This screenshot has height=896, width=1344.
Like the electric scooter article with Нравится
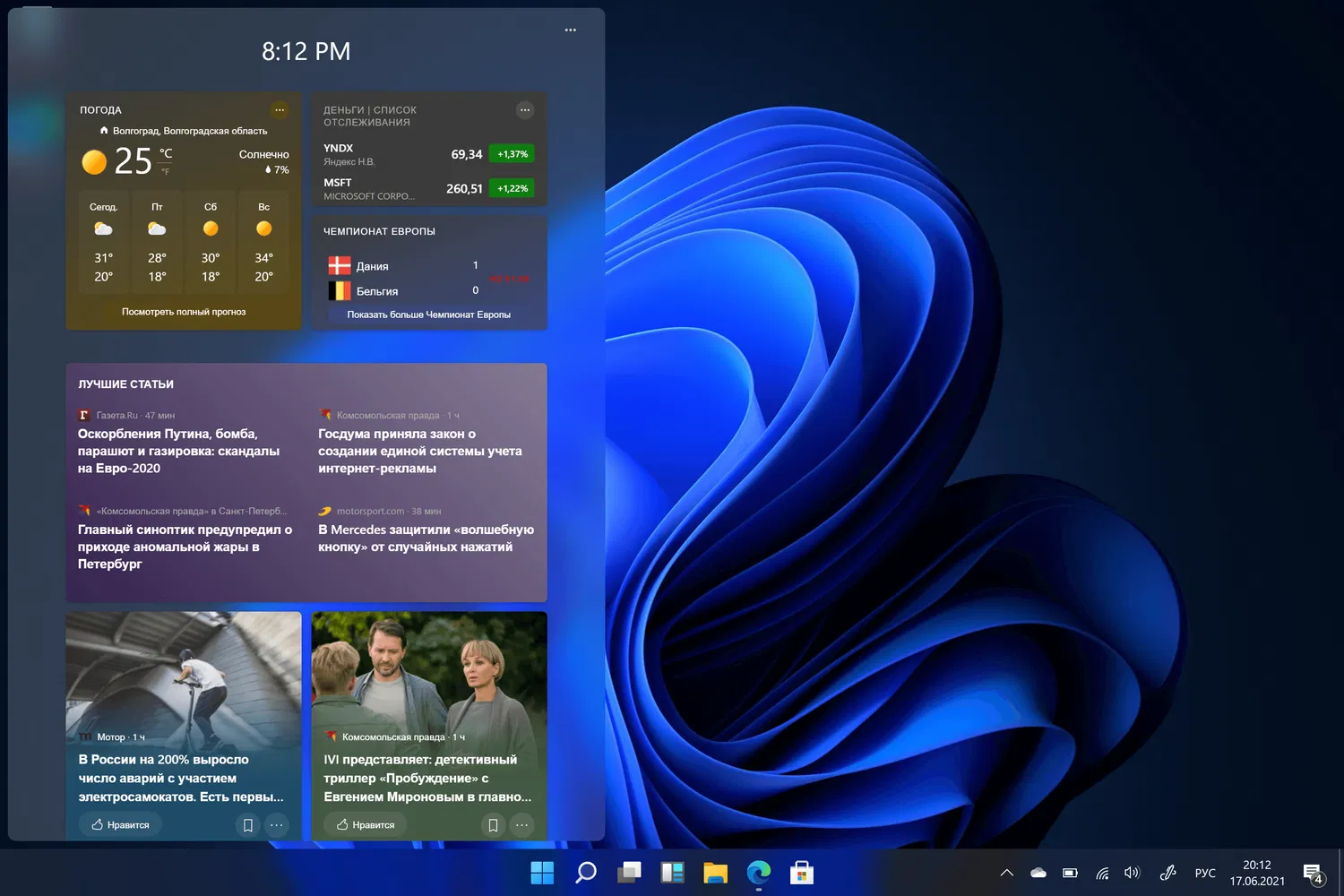[121, 825]
